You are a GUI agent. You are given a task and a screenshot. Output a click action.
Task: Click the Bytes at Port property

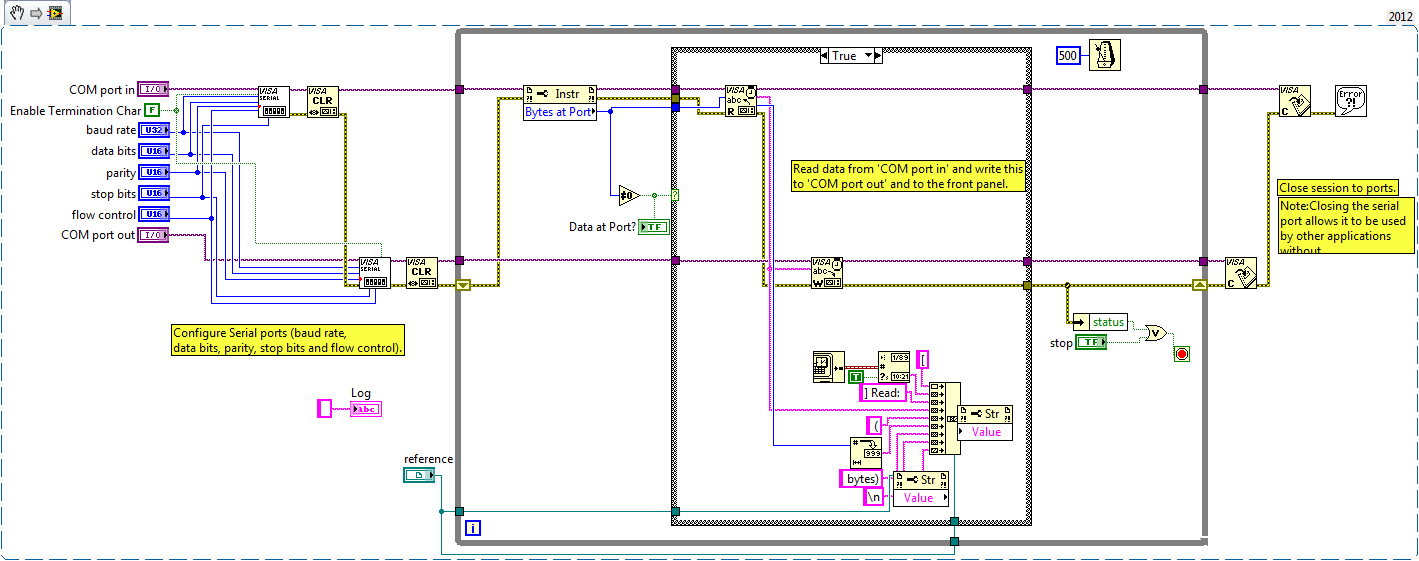click(560, 112)
